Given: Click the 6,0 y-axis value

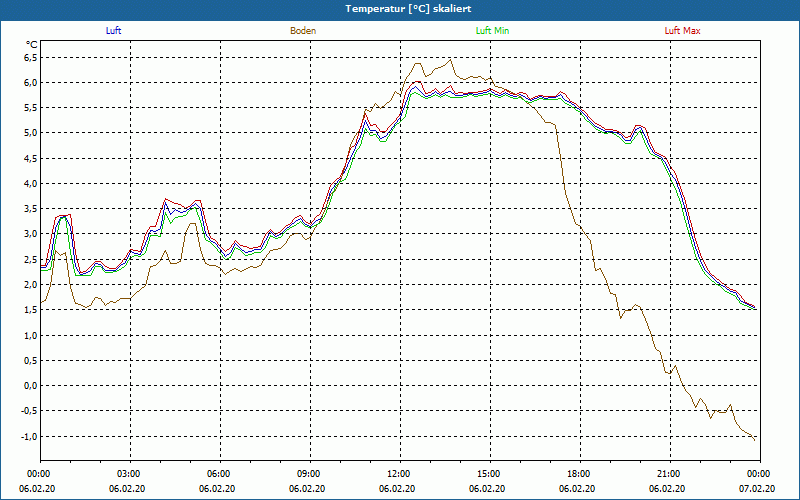Looking at the screenshot, I should pyautogui.click(x=31, y=83).
